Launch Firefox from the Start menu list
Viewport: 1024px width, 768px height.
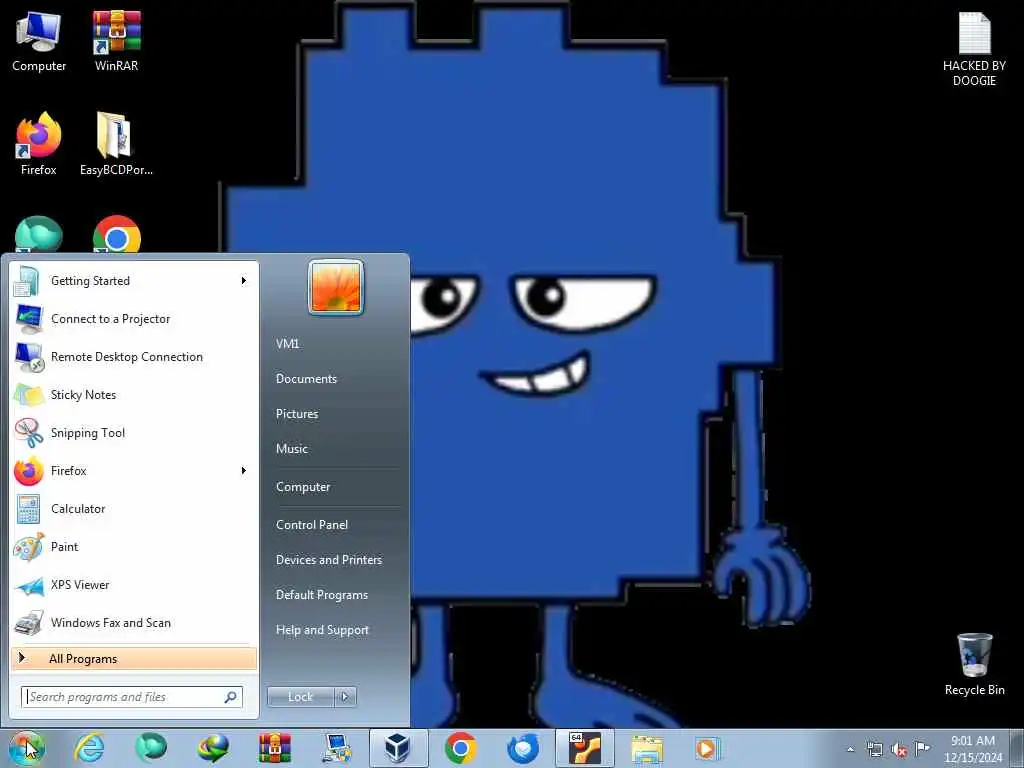coord(124,471)
